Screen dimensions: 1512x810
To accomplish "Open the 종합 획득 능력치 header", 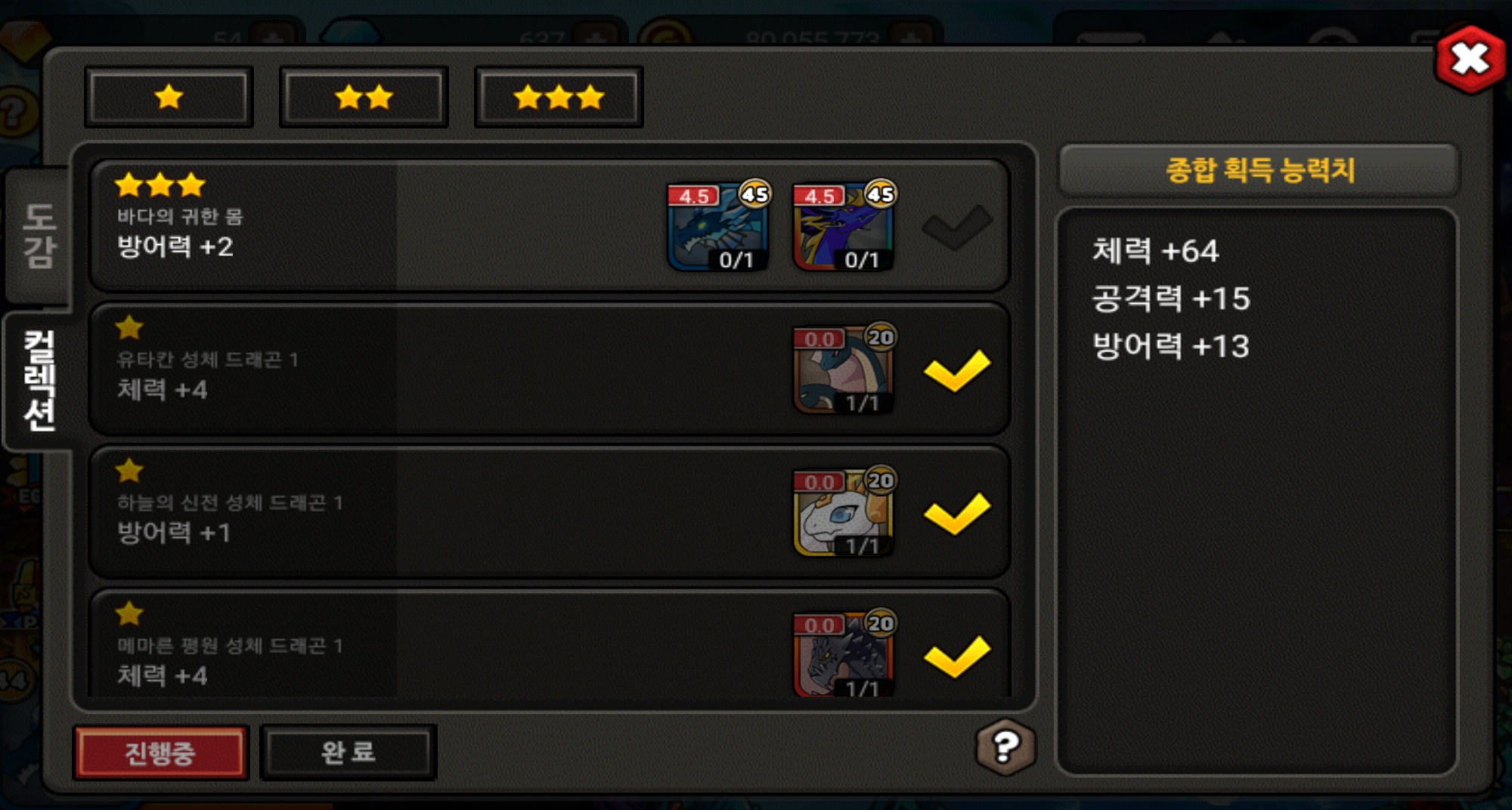I will point(1259,169).
